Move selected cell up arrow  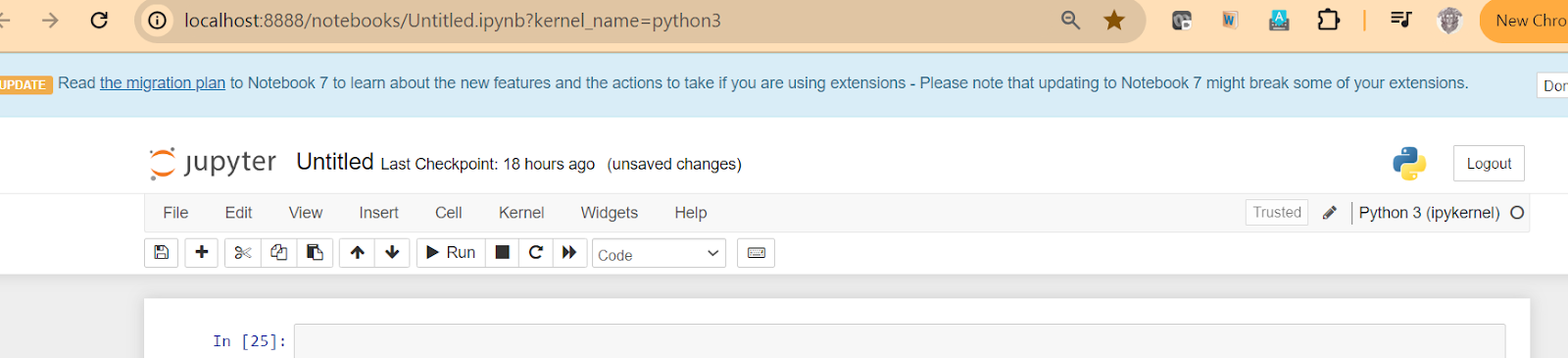click(x=358, y=253)
